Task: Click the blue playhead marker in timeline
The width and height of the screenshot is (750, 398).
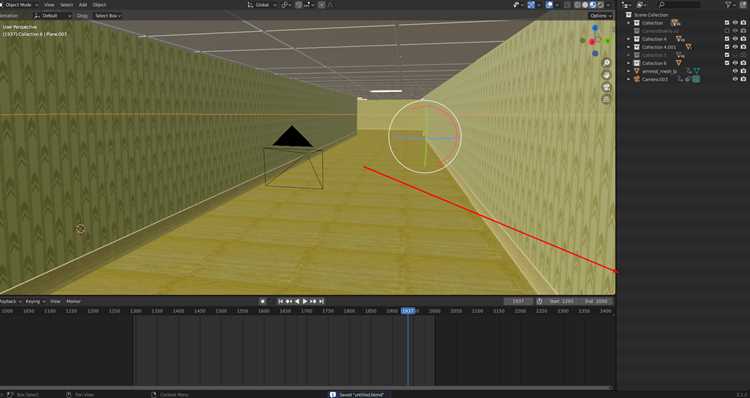Action: click(408, 311)
